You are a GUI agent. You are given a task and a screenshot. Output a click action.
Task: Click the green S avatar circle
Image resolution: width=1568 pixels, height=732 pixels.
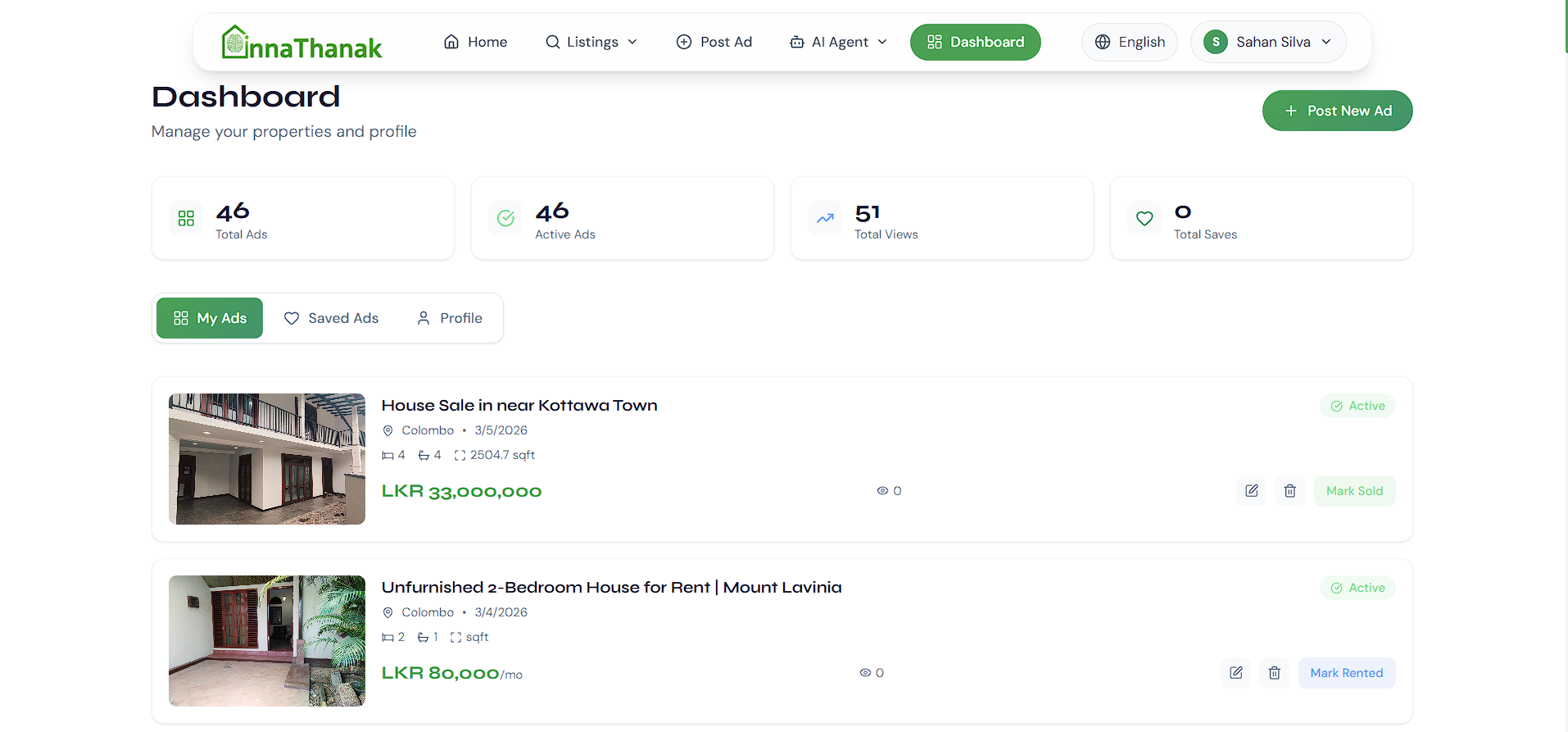pos(1215,41)
